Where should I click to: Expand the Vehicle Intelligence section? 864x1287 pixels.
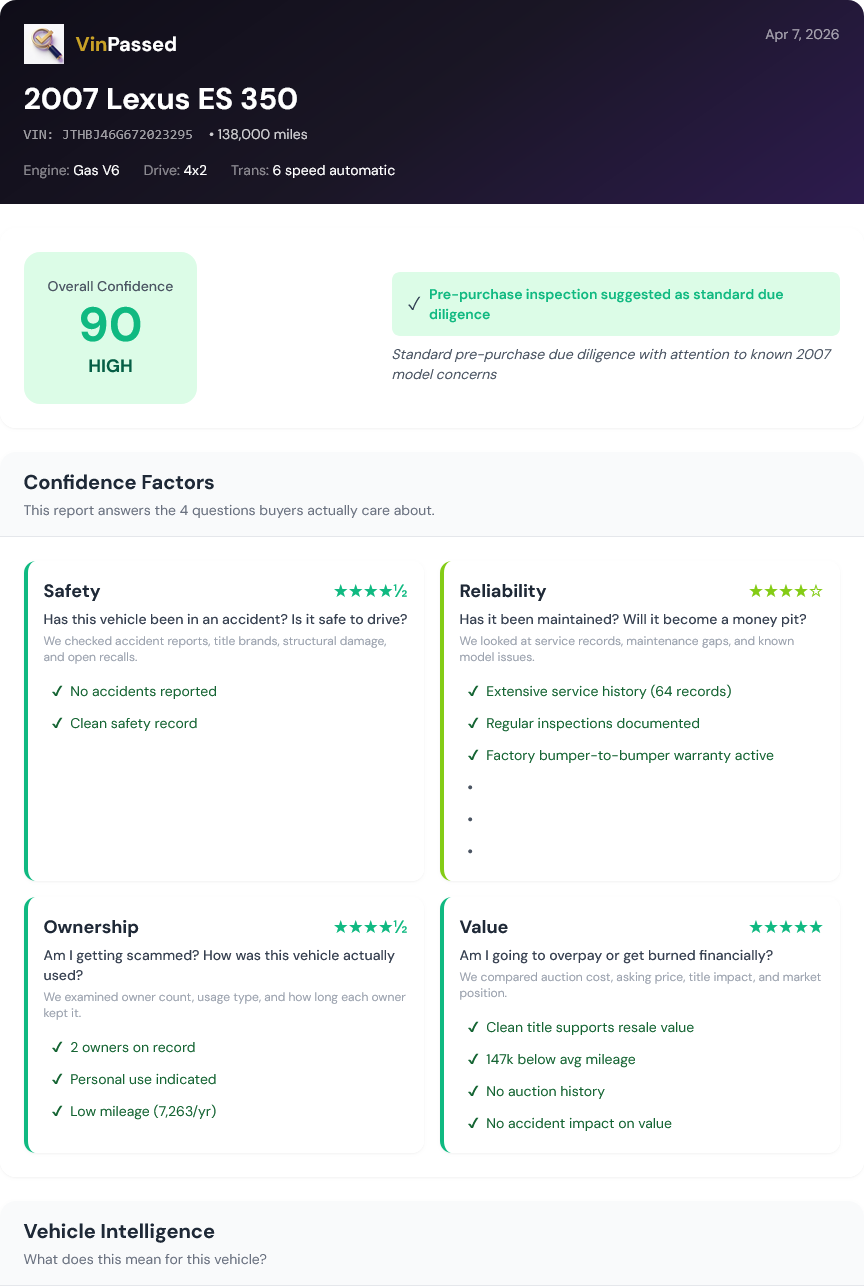click(119, 1231)
